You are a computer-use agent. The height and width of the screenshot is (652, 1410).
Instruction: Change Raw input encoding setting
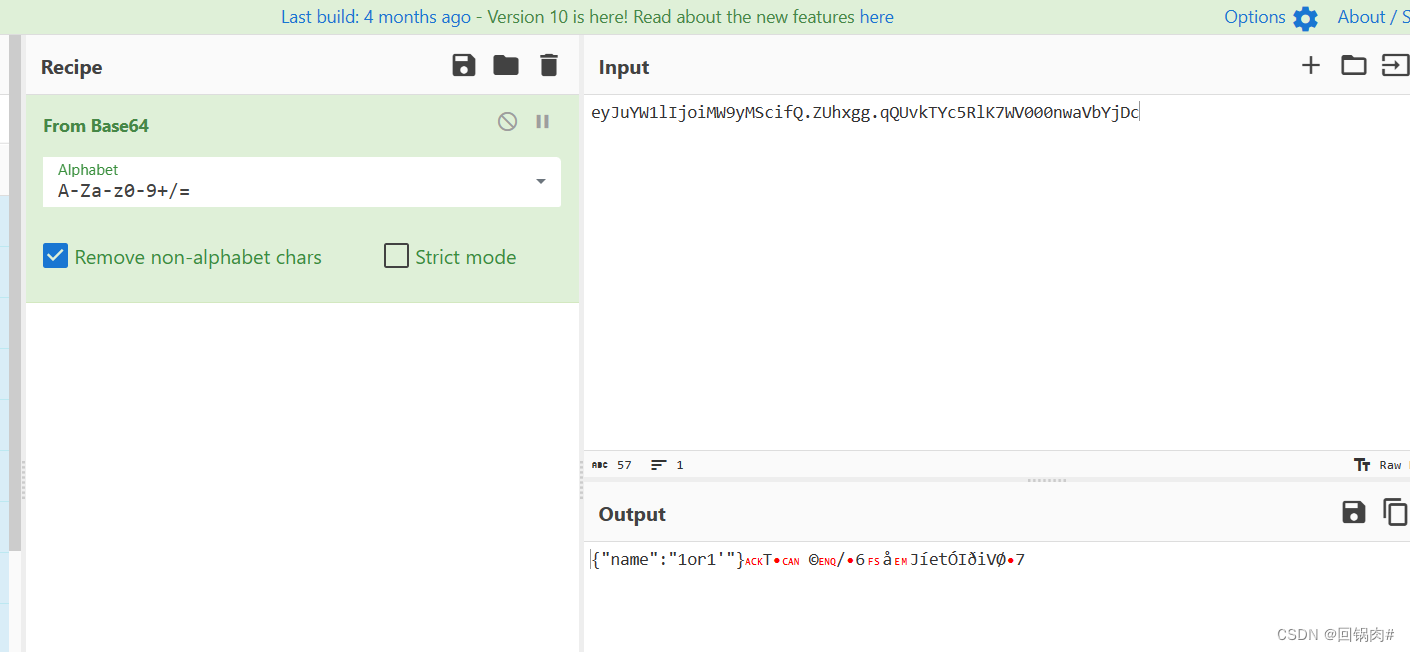tap(1378, 465)
